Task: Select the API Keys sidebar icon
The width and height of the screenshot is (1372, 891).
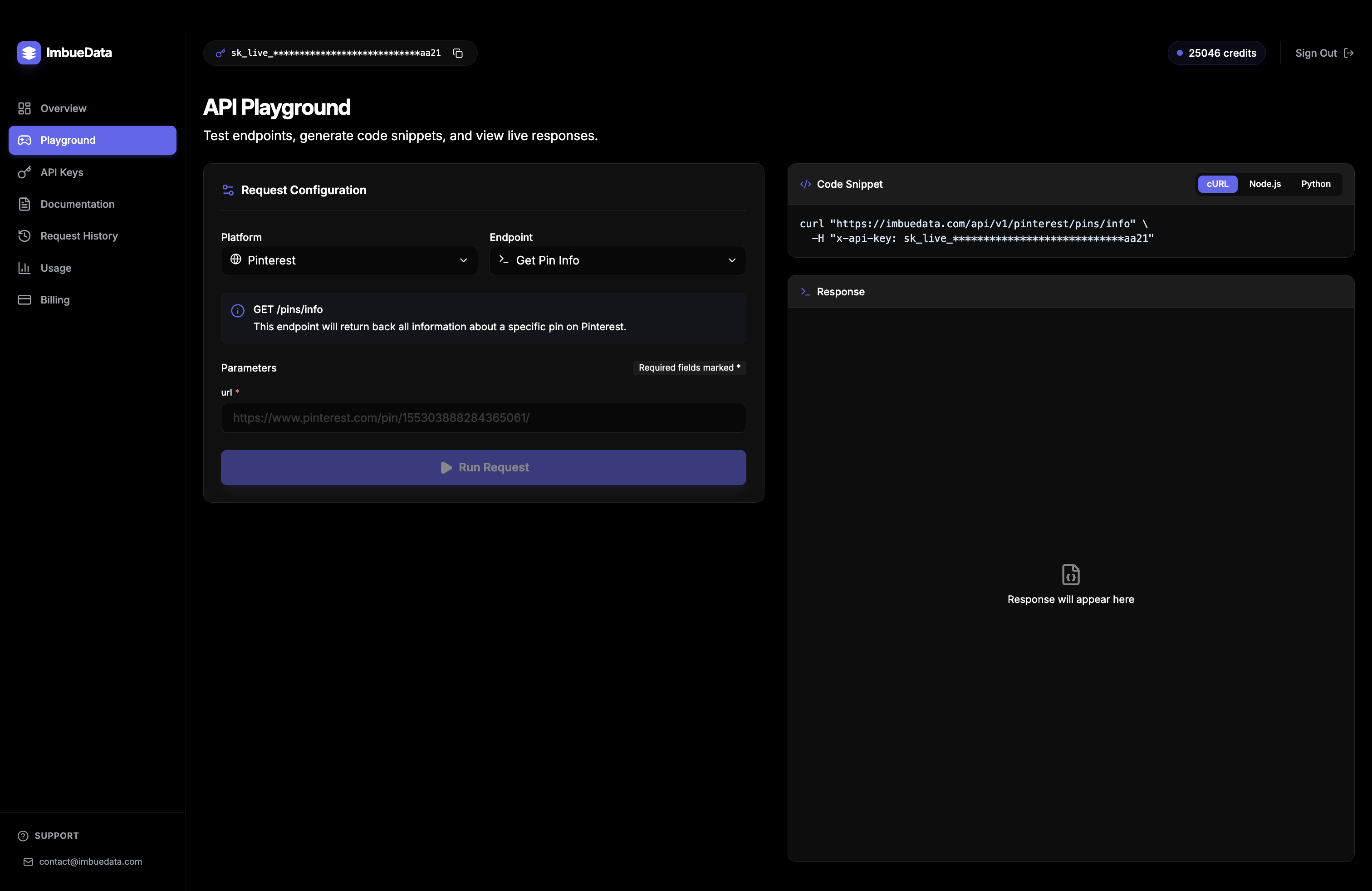Action: [x=24, y=172]
